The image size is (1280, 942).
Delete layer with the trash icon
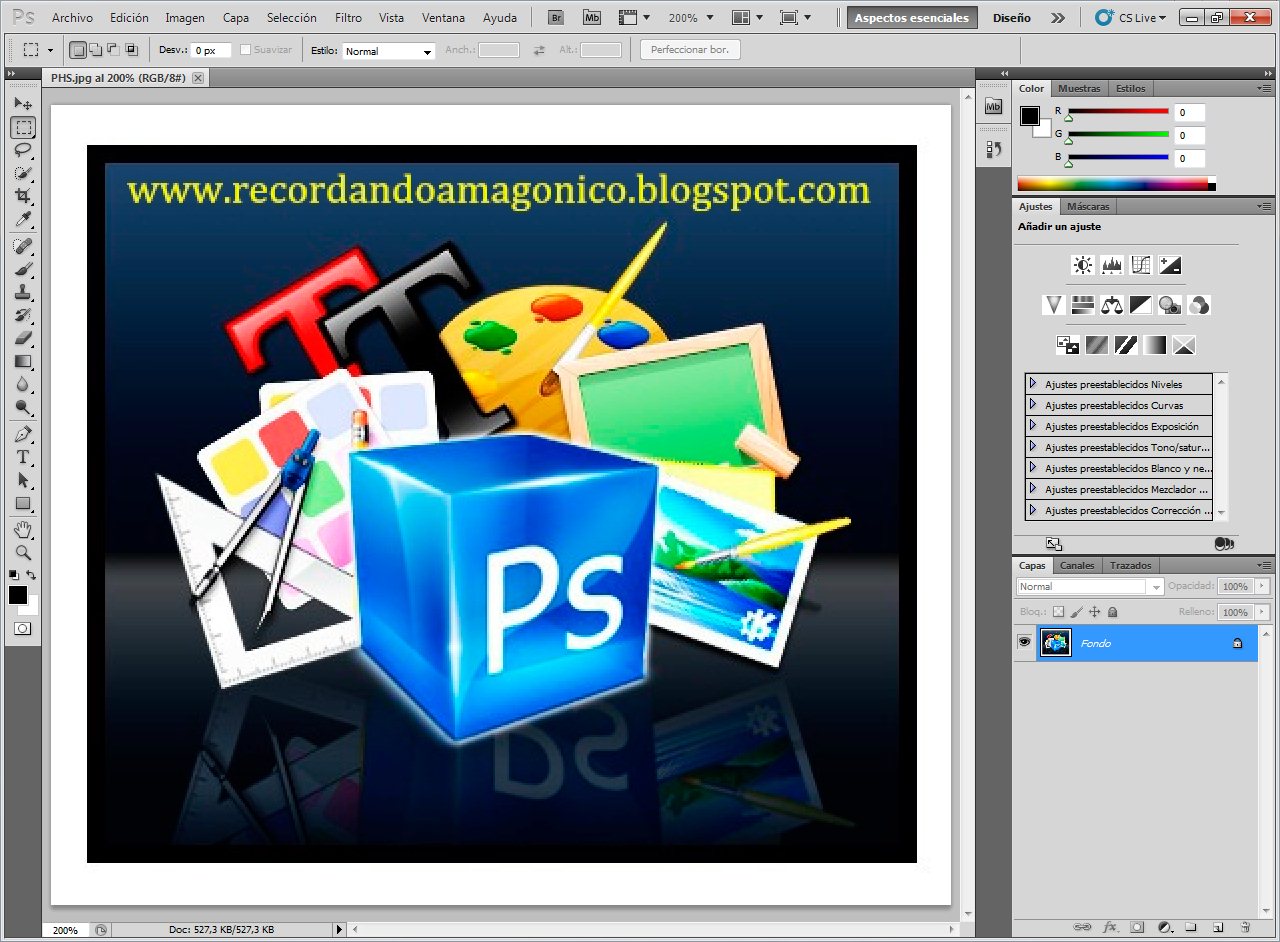[1245, 927]
